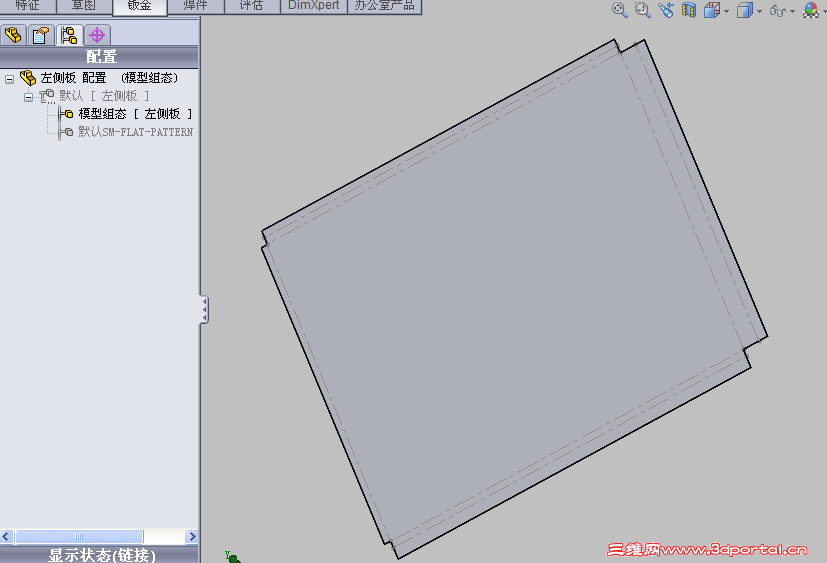This screenshot has height=563, width=827.
Task: Switch to the FeatureManager design tree tab
Action: (x=13, y=35)
